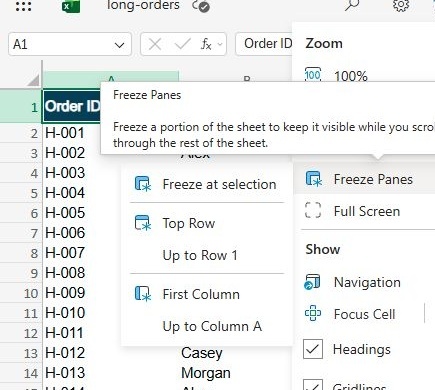Click the fx insert function icon
The width and height of the screenshot is (435, 390).
click(206, 44)
